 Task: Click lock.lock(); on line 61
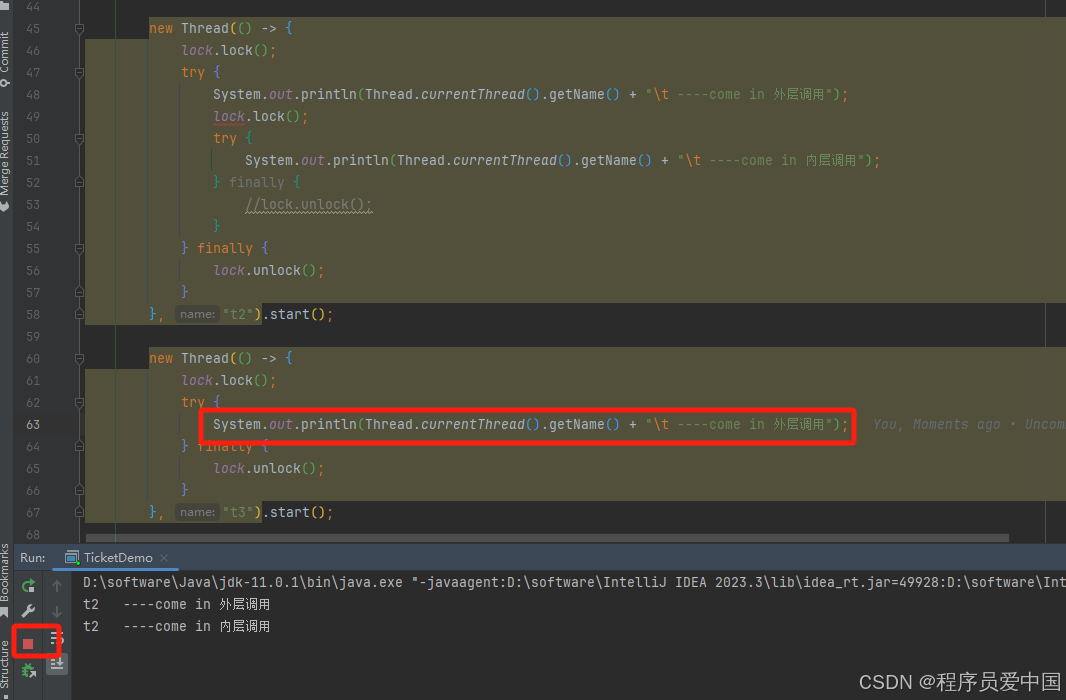pyautogui.click(x=228, y=380)
